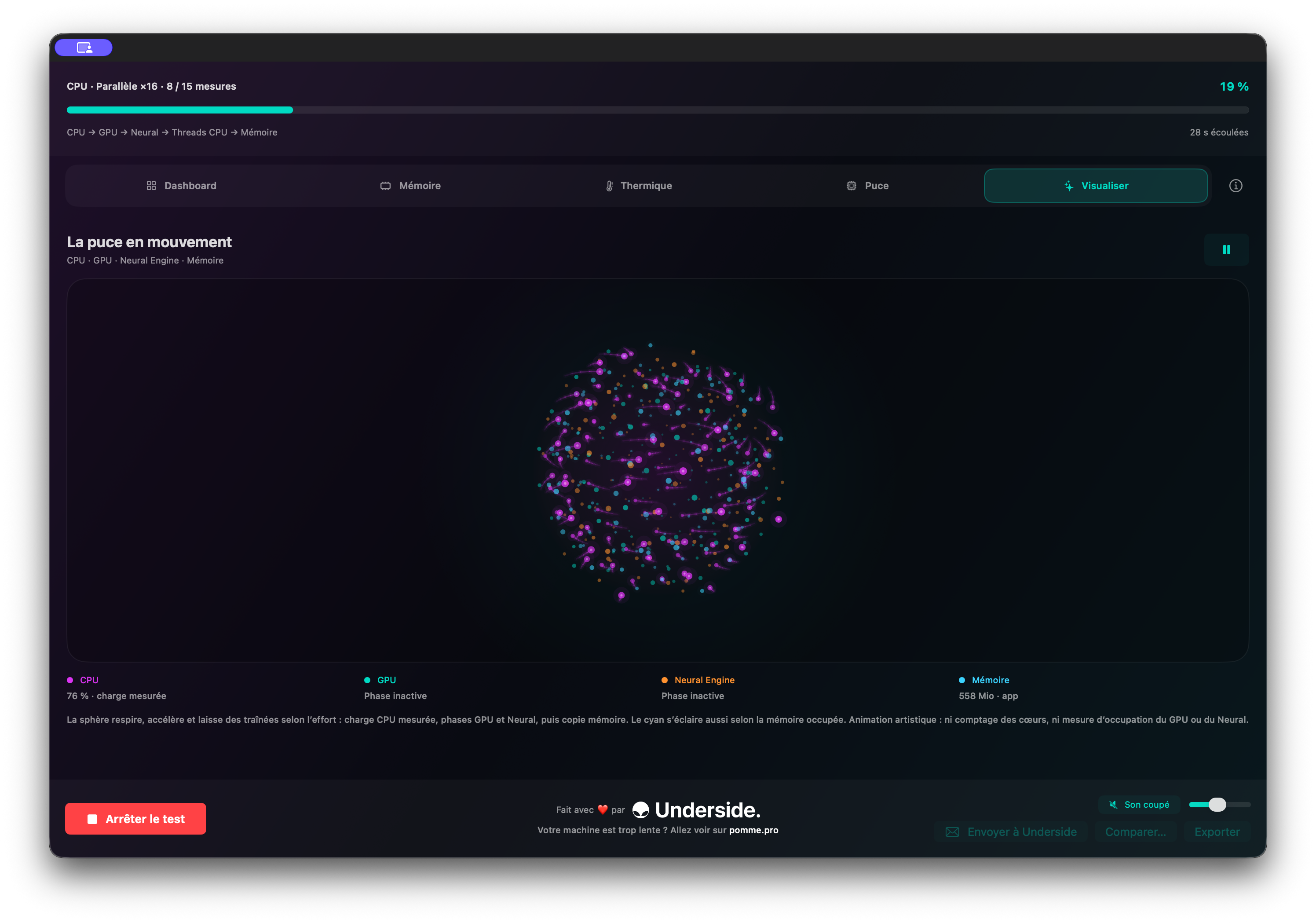Open the info circle icon beside the tabs

click(1235, 186)
